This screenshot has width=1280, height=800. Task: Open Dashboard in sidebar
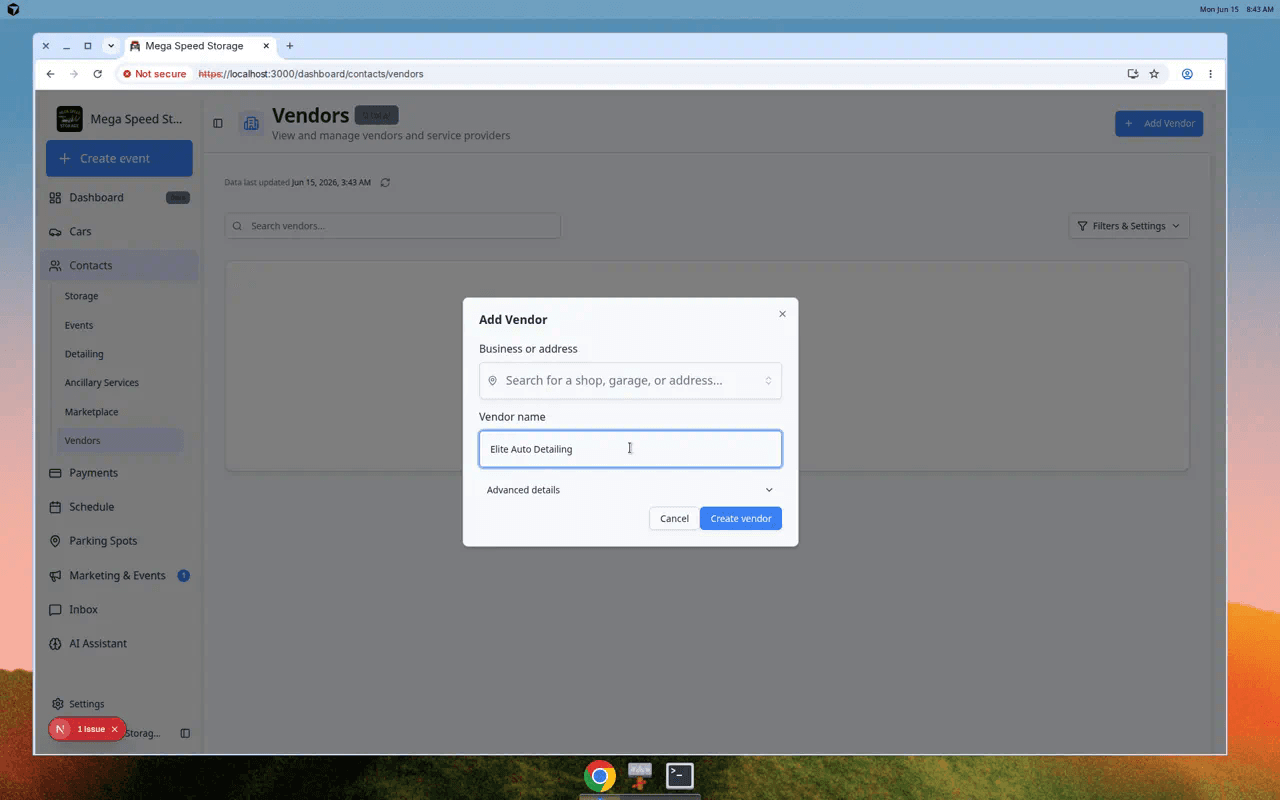[x=119, y=198]
